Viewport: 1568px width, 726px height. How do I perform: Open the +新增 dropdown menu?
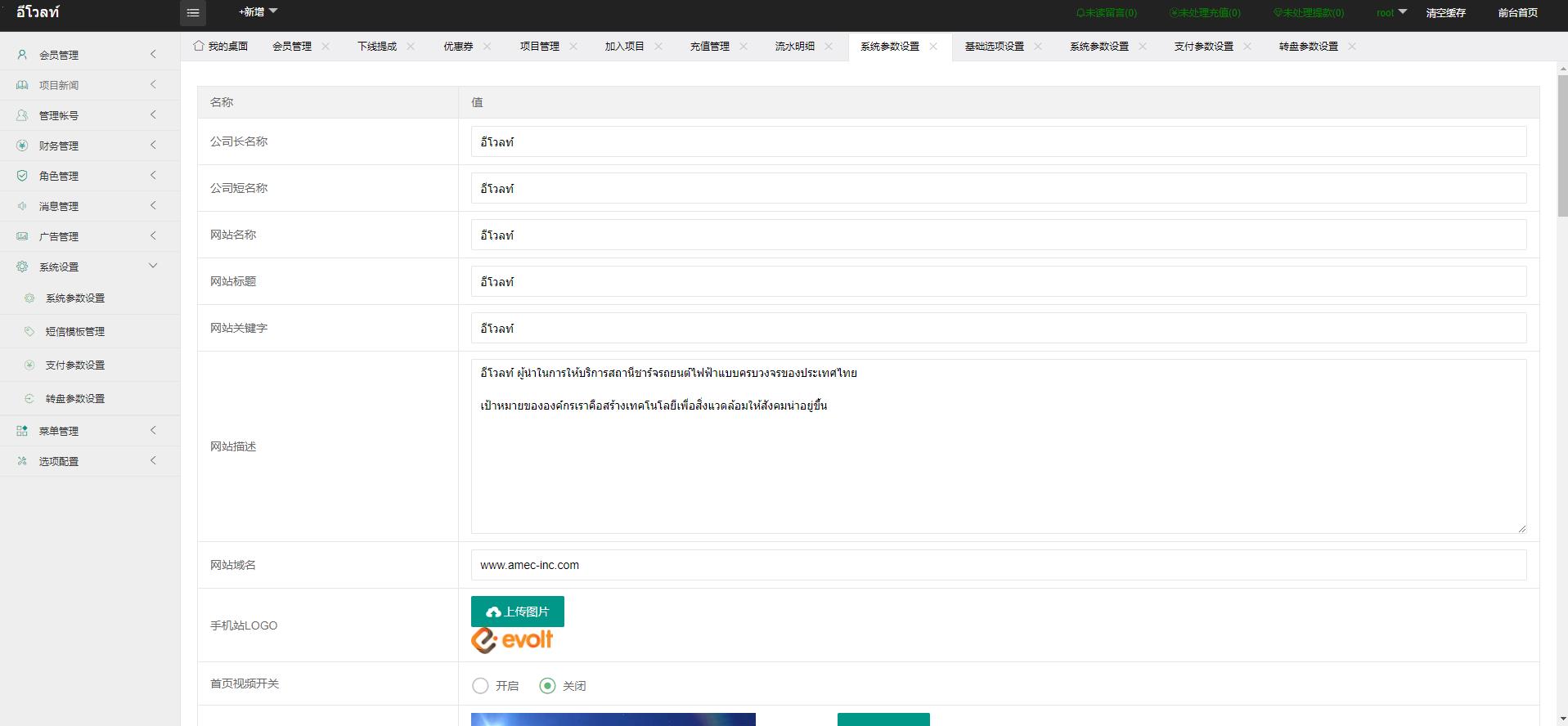click(x=258, y=12)
